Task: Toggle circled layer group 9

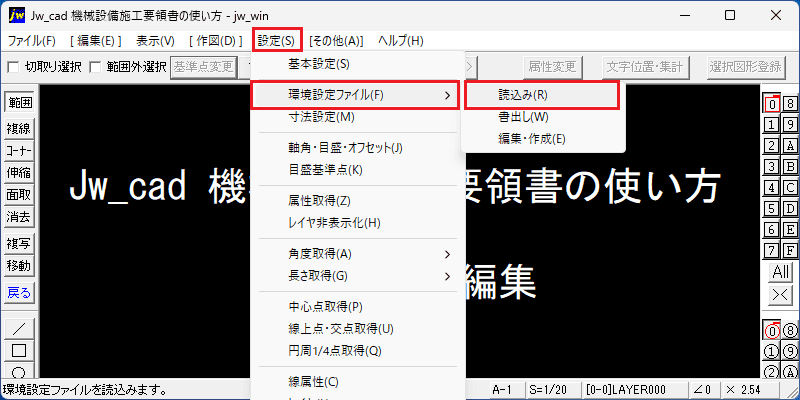Action: coord(790,352)
